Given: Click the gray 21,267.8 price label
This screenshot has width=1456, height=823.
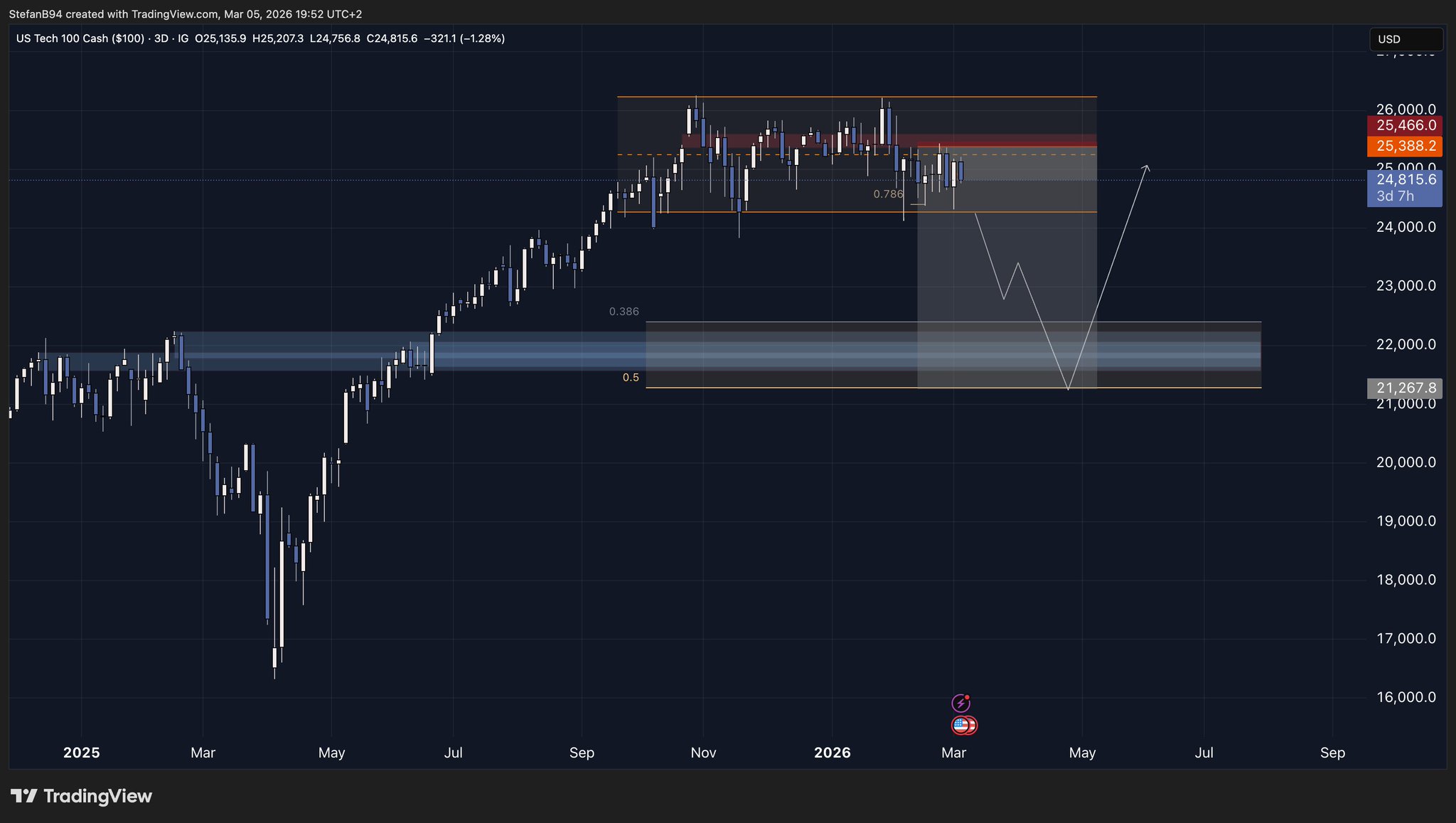Looking at the screenshot, I should click(x=1405, y=388).
